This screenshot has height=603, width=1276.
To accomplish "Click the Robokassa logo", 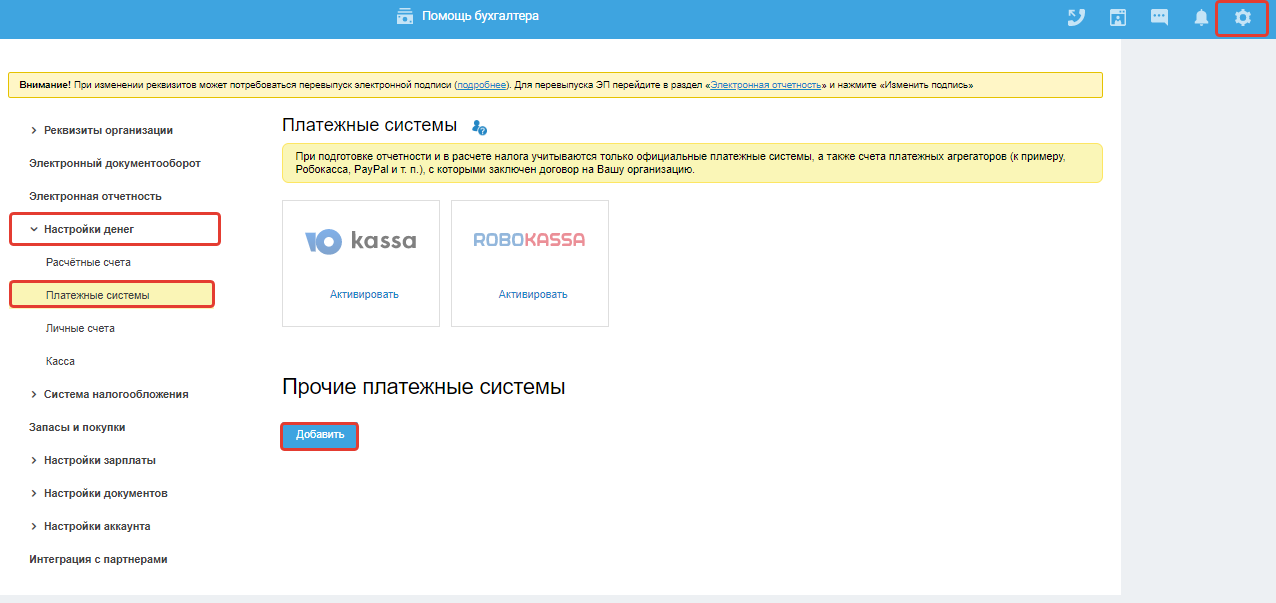I will tap(529, 240).
